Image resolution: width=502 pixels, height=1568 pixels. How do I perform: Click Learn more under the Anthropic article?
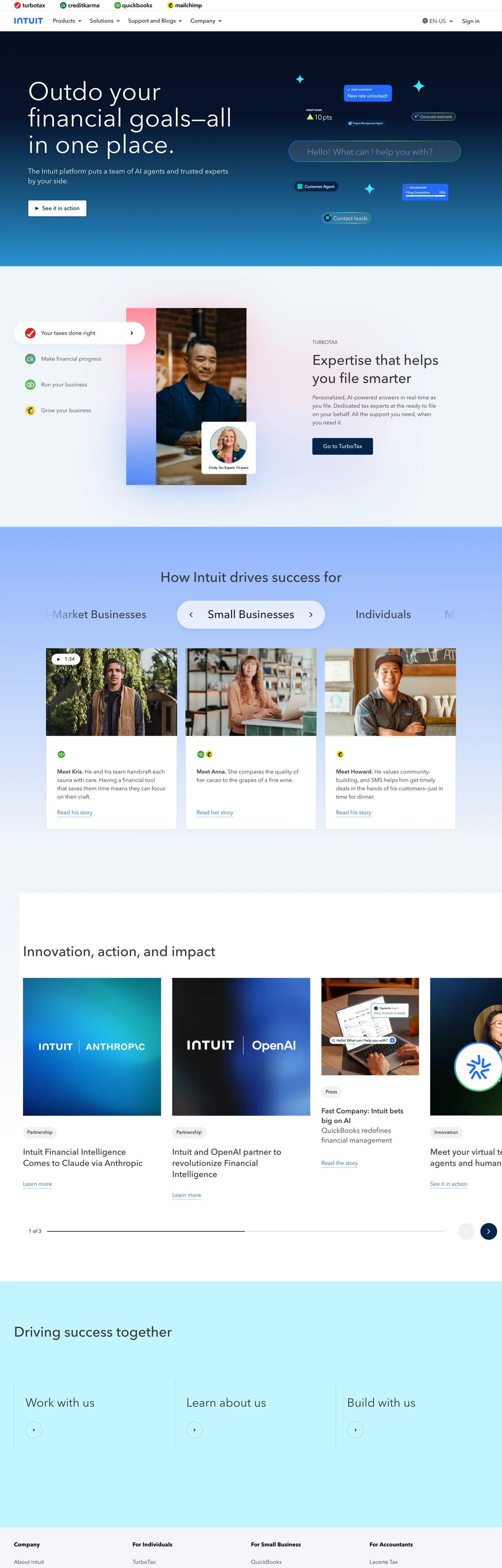coord(37,1184)
